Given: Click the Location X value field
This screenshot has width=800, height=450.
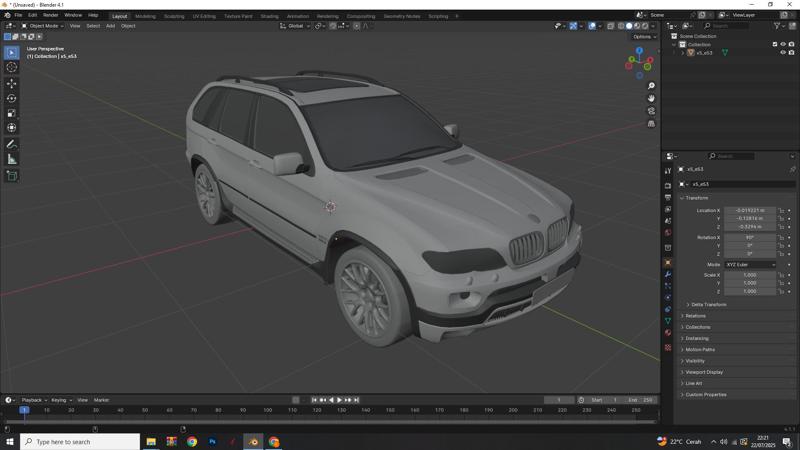Looking at the screenshot, I should [x=749, y=210].
